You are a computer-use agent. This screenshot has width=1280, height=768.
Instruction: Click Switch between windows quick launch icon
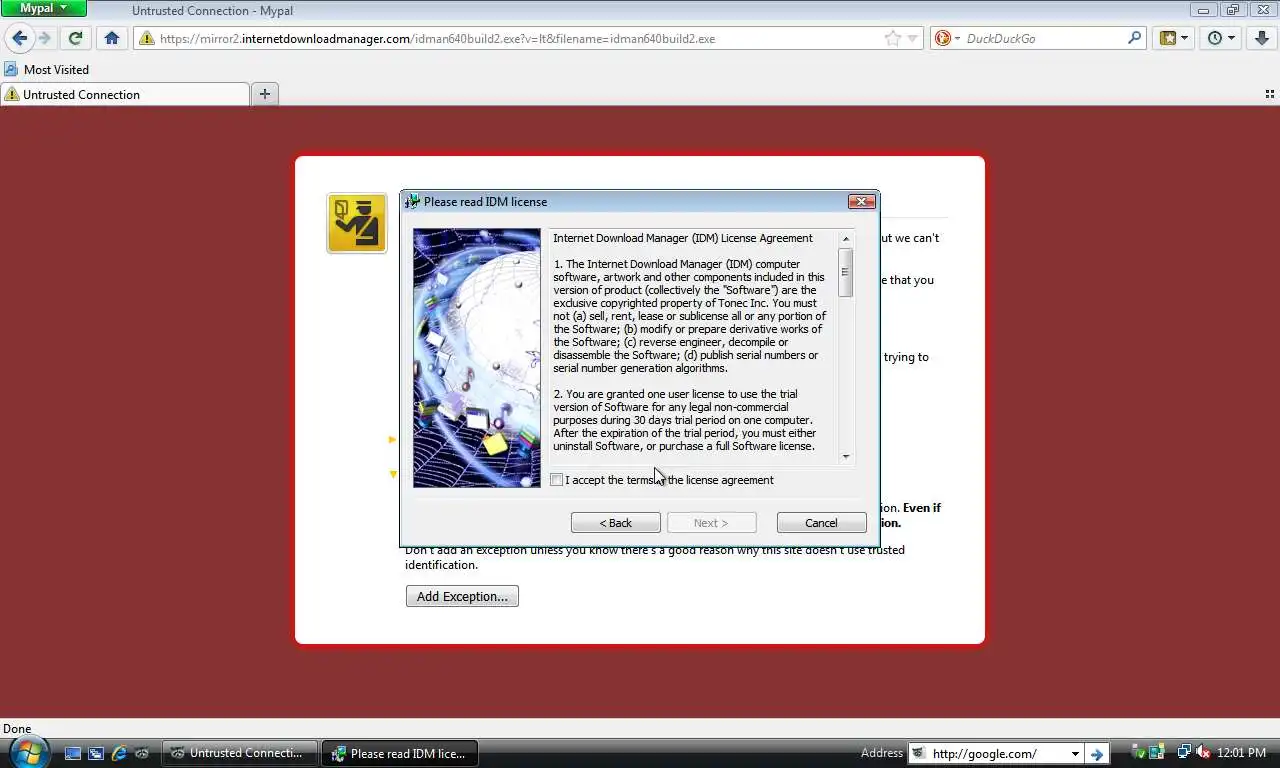pos(96,753)
